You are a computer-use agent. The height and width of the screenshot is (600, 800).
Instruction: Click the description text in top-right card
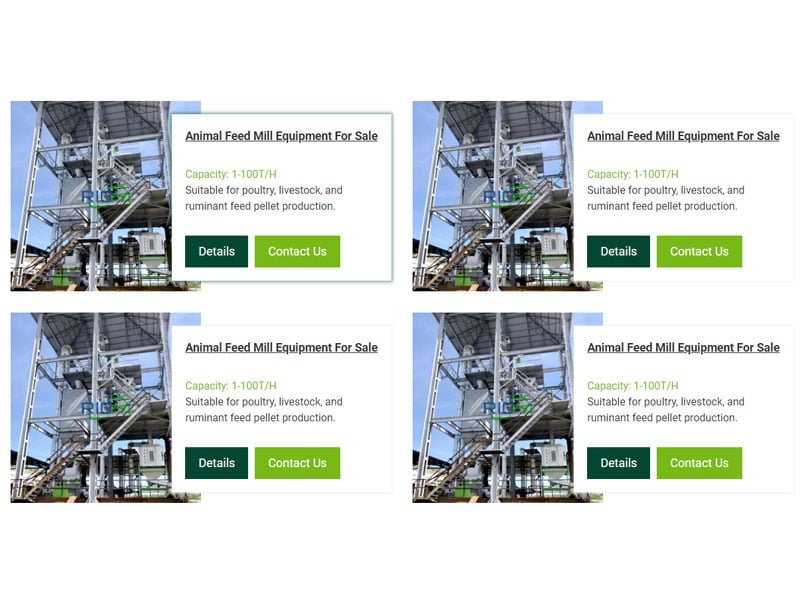[x=665, y=198]
